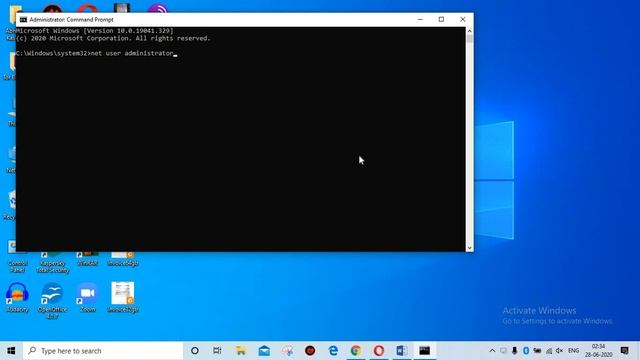Close the Command Prompt window
The height and width of the screenshot is (360, 640).
pyautogui.click(x=462, y=19)
